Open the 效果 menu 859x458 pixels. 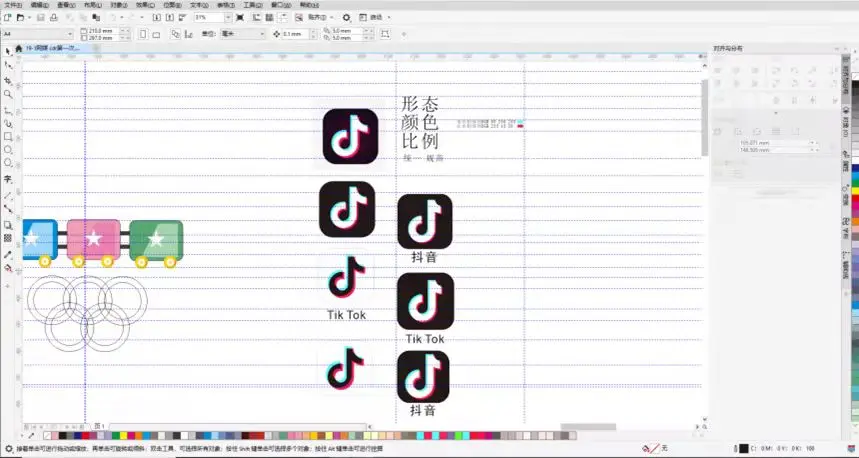click(145, 4)
